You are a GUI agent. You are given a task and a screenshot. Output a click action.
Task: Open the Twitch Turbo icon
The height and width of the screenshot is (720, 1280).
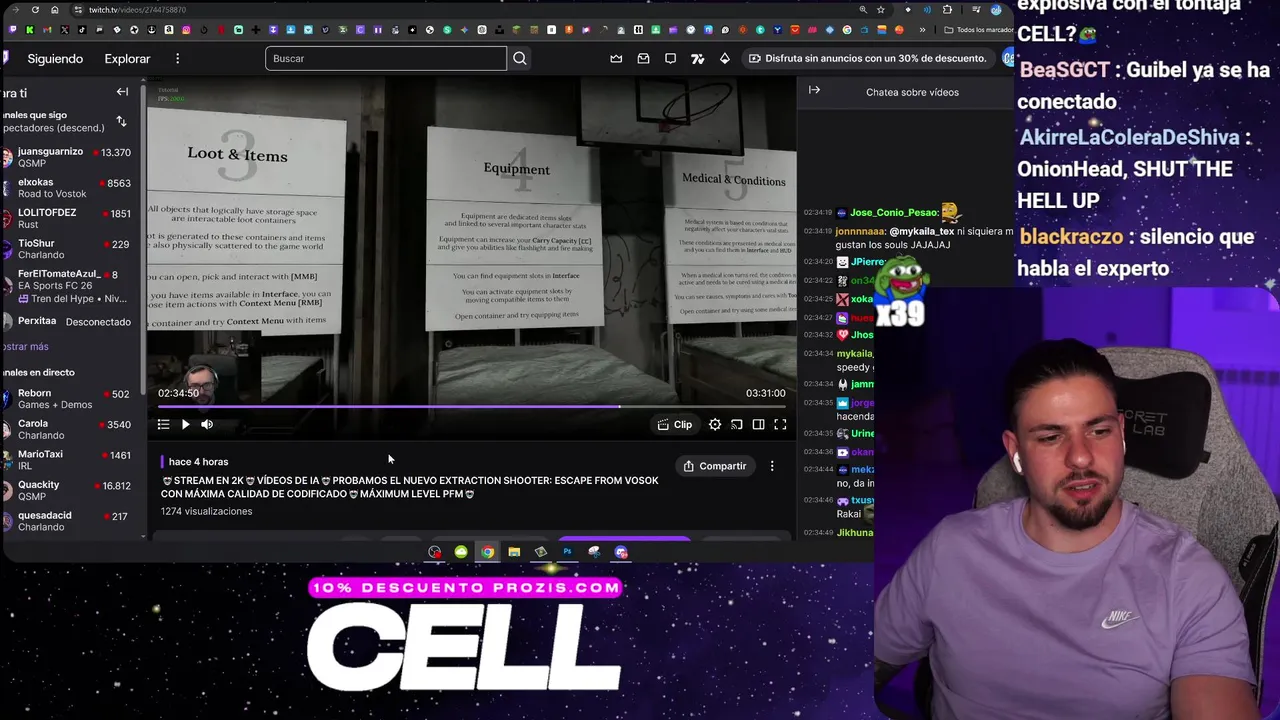click(x=698, y=59)
